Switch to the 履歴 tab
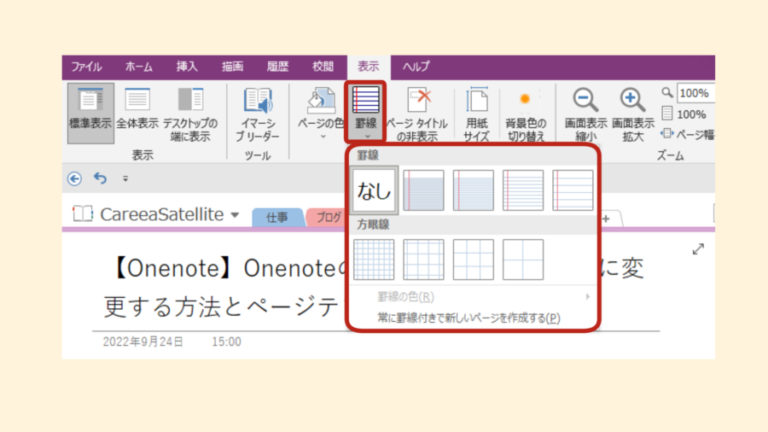Screen dimensions: 768x432 click(x=277, y=67)
